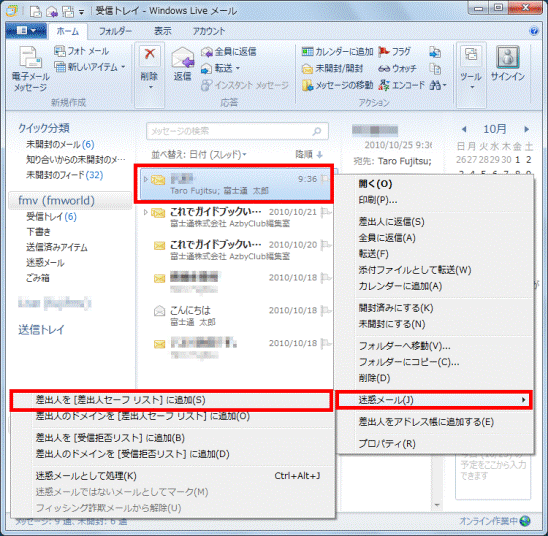Click 未開封/開封 in the ribbon

(x=332, y=68)
